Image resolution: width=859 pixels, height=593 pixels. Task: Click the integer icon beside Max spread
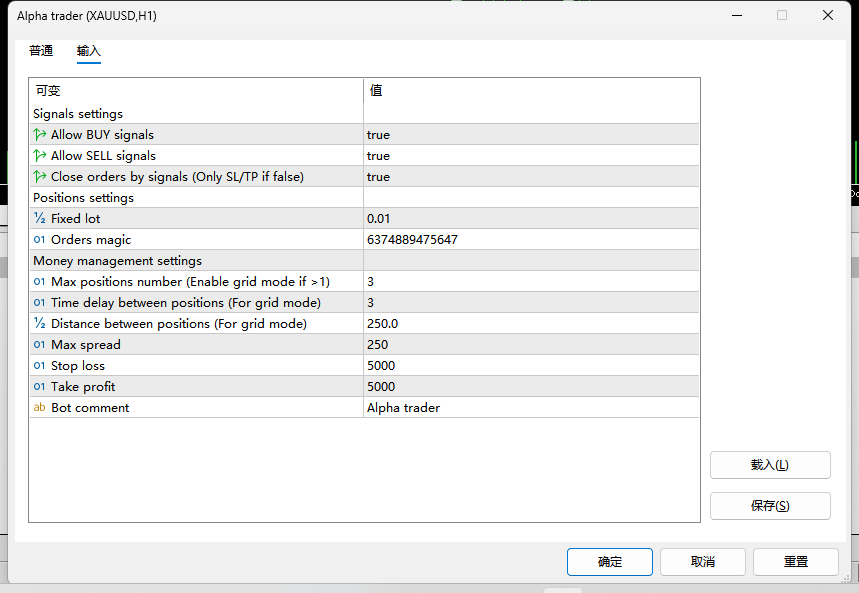[x=39, y=345]
